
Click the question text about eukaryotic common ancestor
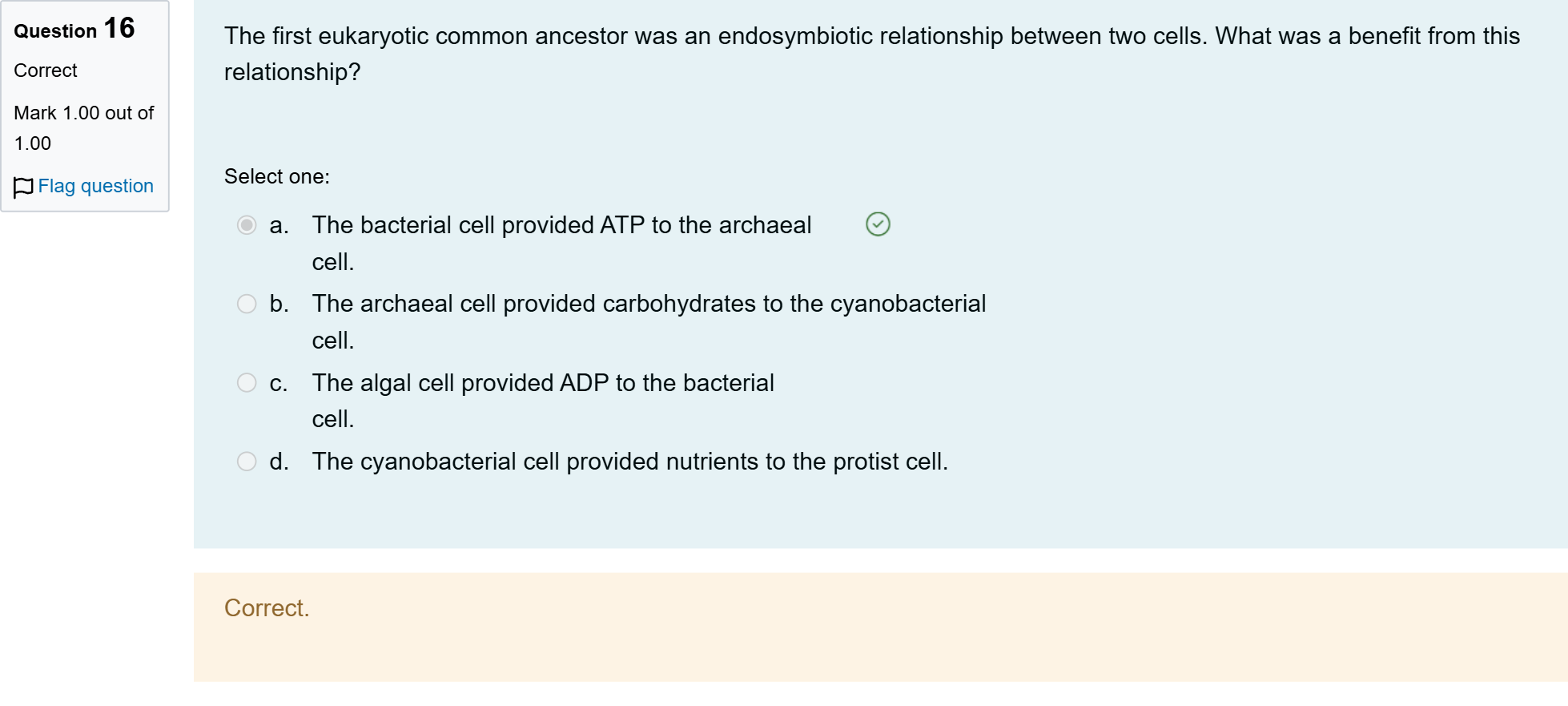tap(871, 54)
